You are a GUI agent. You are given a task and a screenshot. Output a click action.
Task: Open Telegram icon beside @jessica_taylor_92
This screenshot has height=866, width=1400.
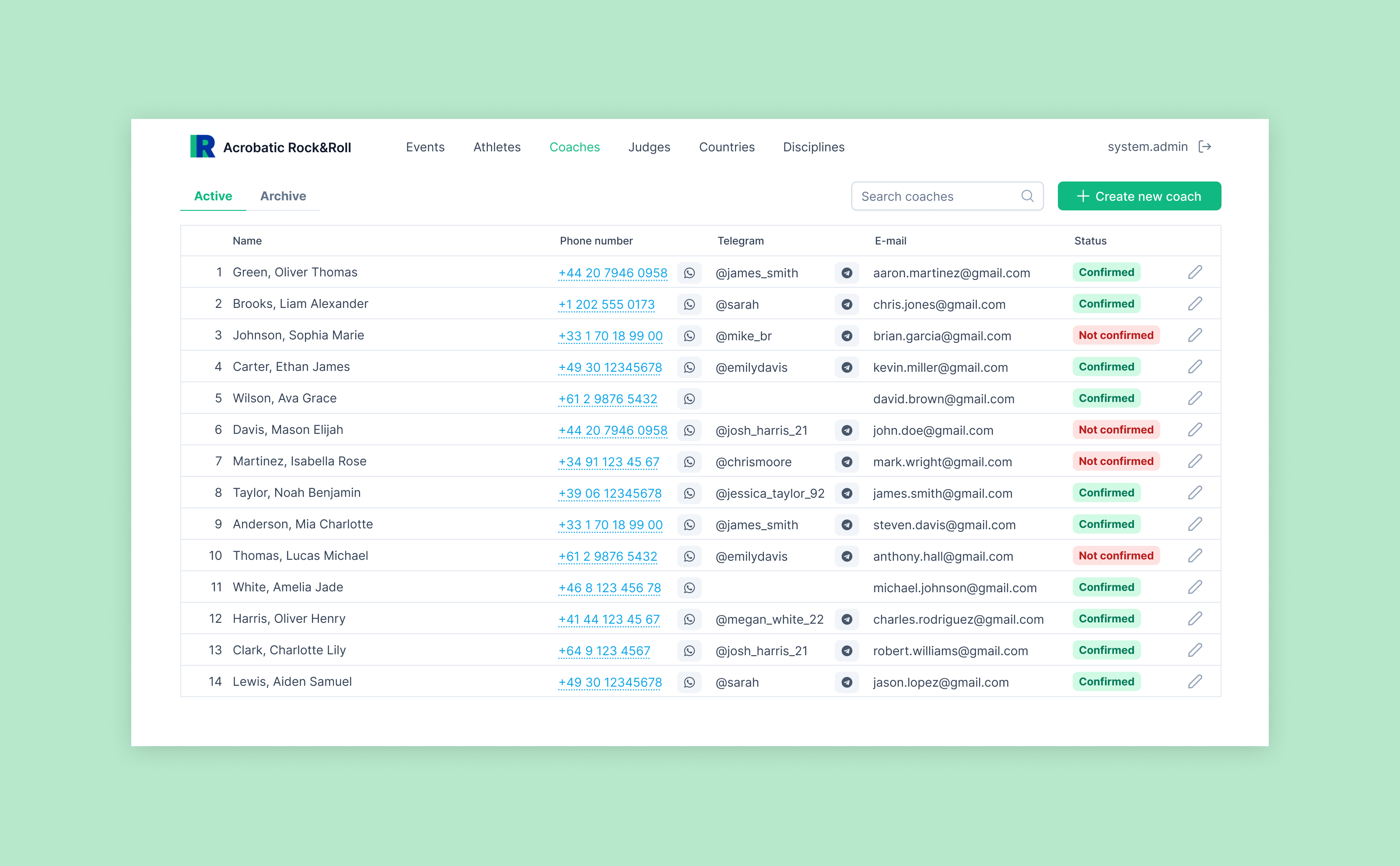tap(847, 493)
